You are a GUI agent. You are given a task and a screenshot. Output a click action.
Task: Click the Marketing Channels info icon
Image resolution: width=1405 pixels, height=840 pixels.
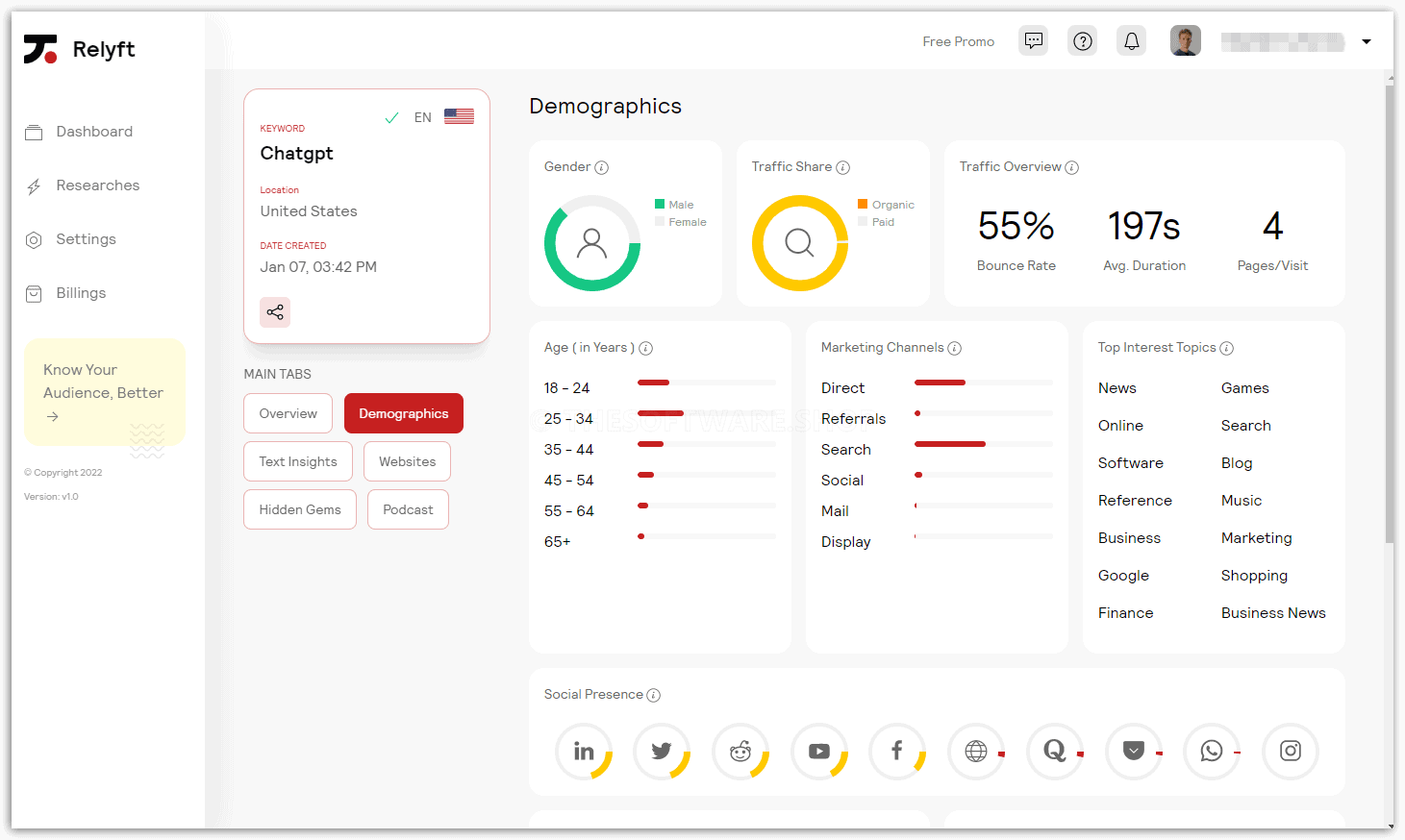pos(955,348)
